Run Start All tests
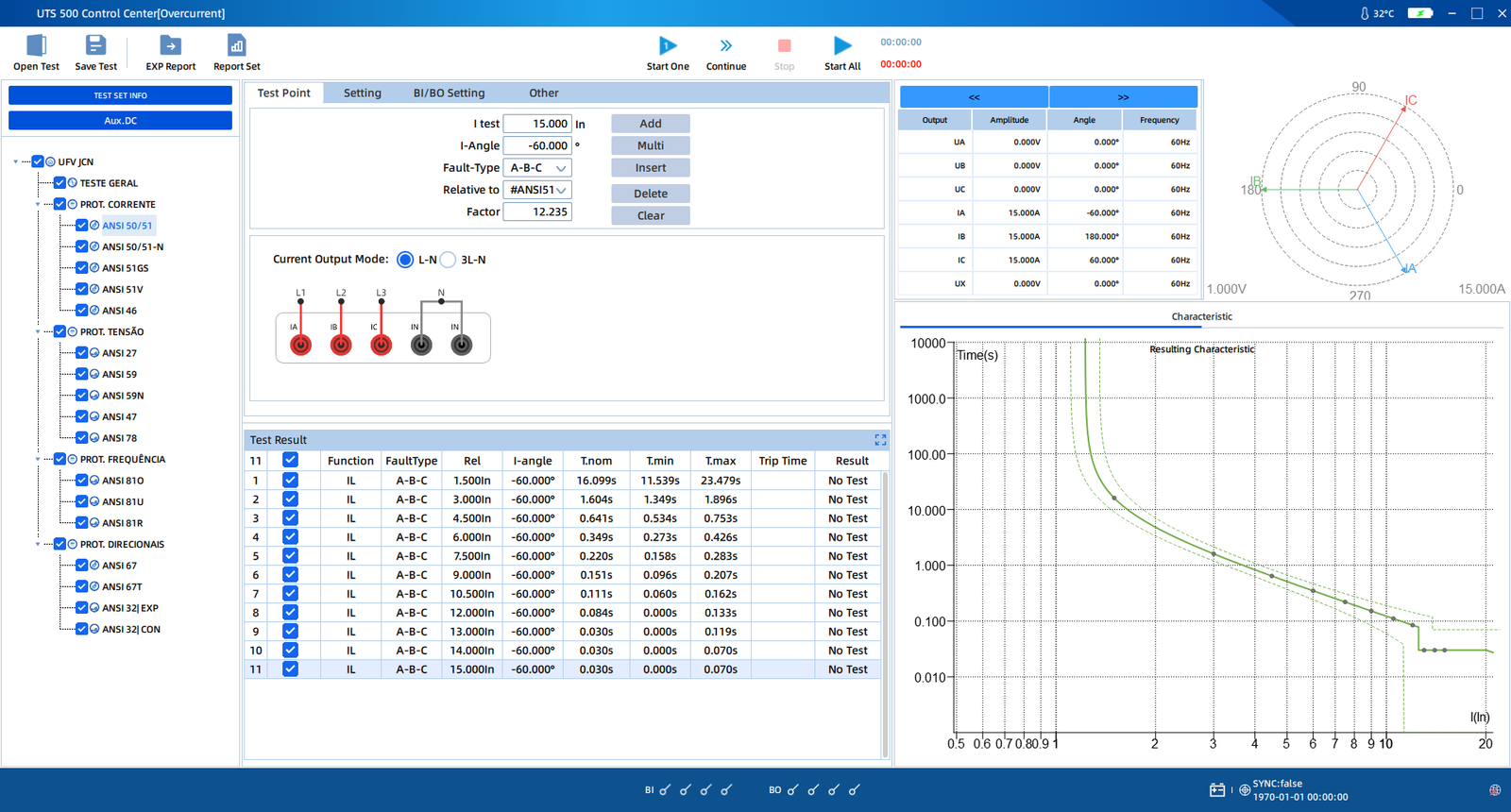Screen dimensions: 1511x812 (x=842, y=45)
